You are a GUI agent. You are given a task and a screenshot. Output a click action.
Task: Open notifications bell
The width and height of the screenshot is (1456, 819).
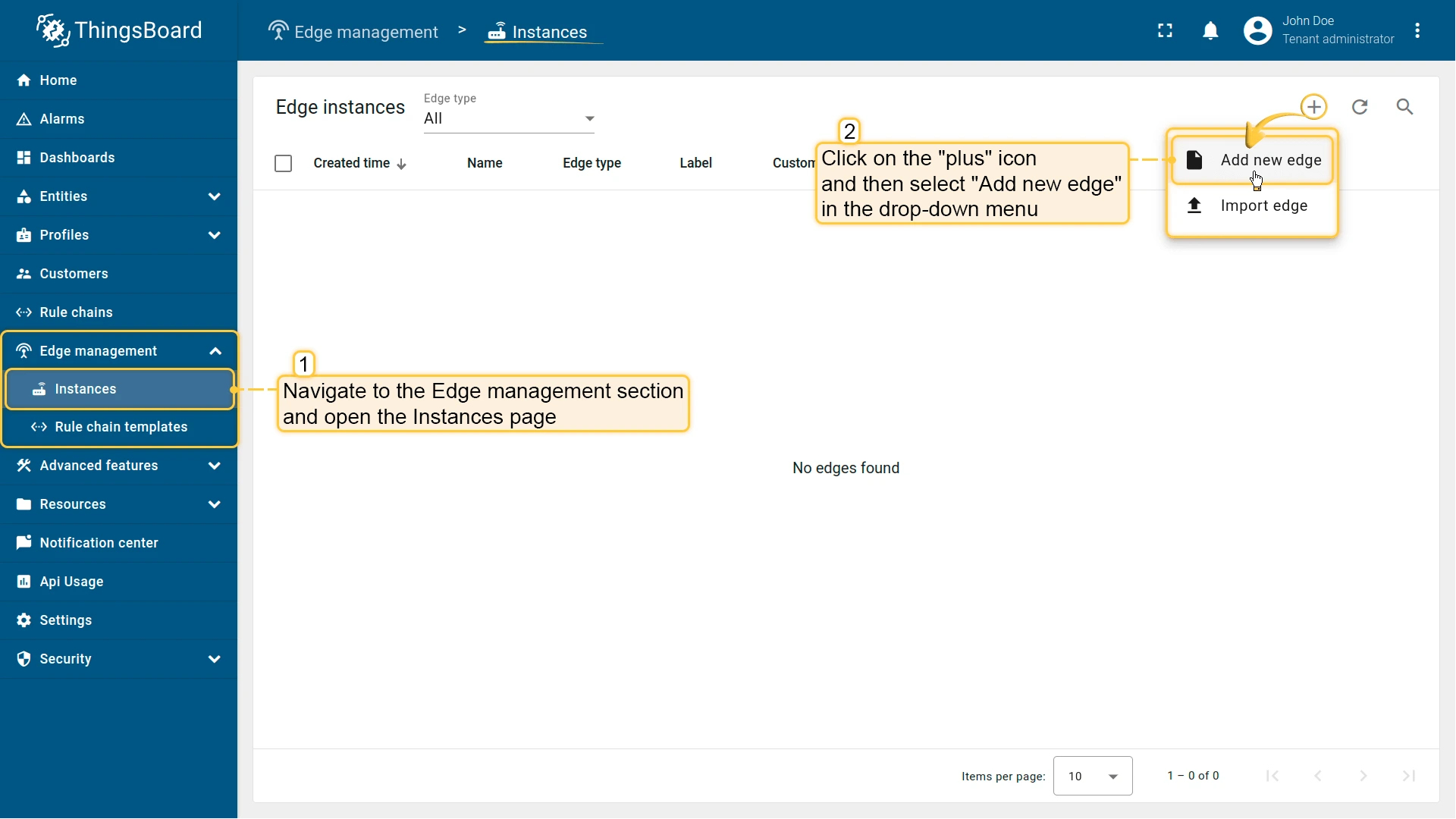pos(1210,30)
